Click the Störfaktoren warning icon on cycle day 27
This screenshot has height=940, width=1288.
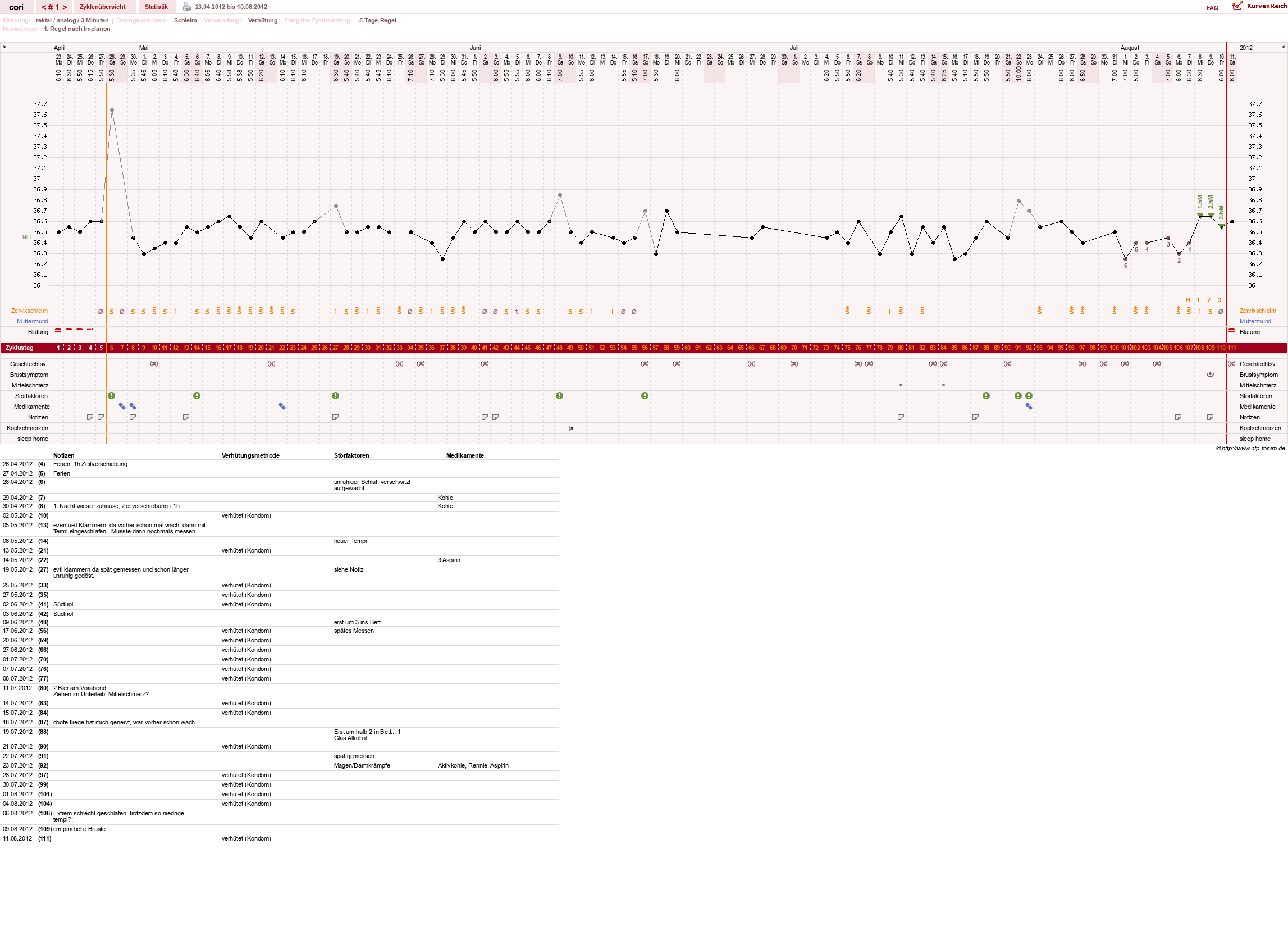point(336,395)
